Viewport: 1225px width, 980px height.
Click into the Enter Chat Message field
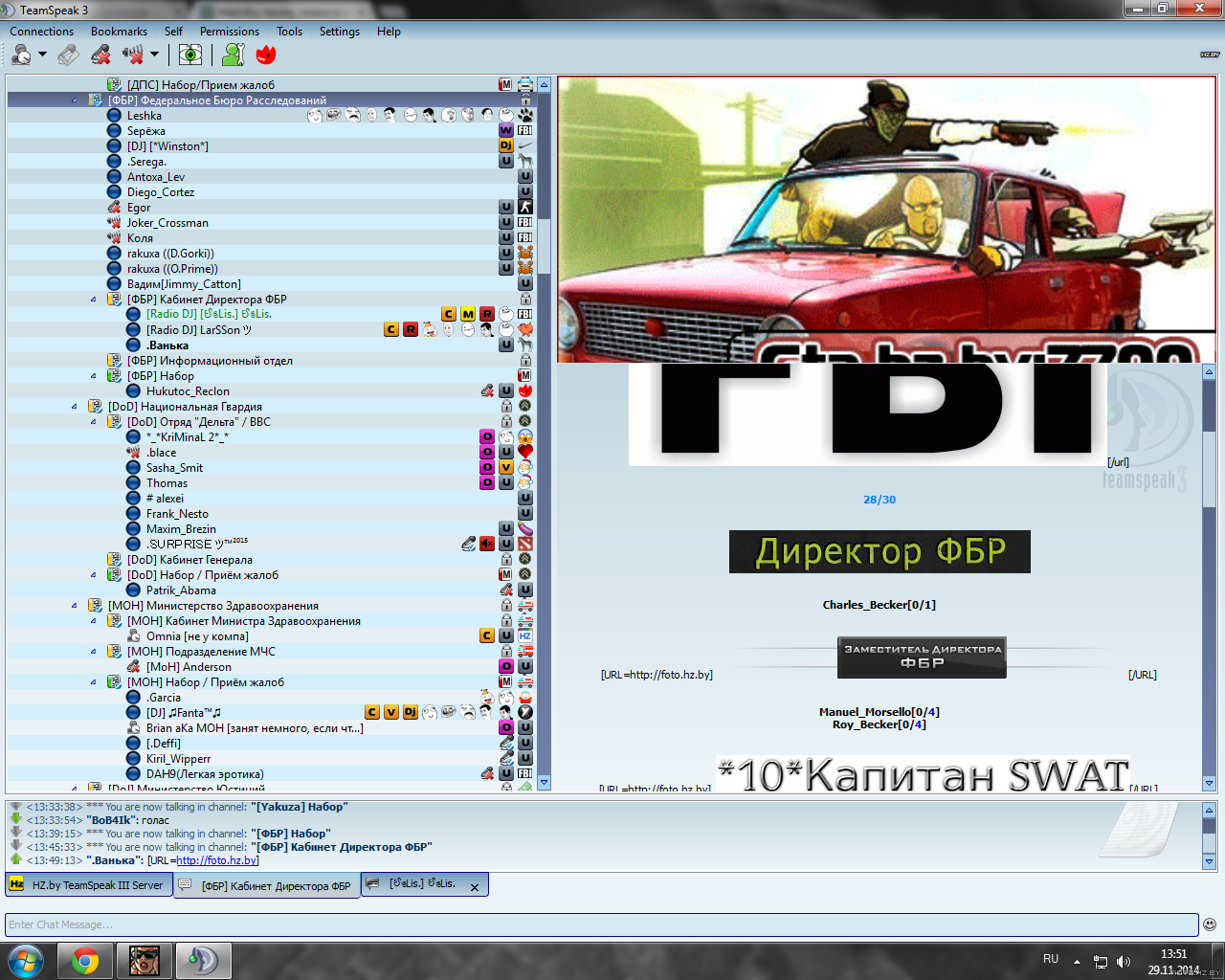602,924
